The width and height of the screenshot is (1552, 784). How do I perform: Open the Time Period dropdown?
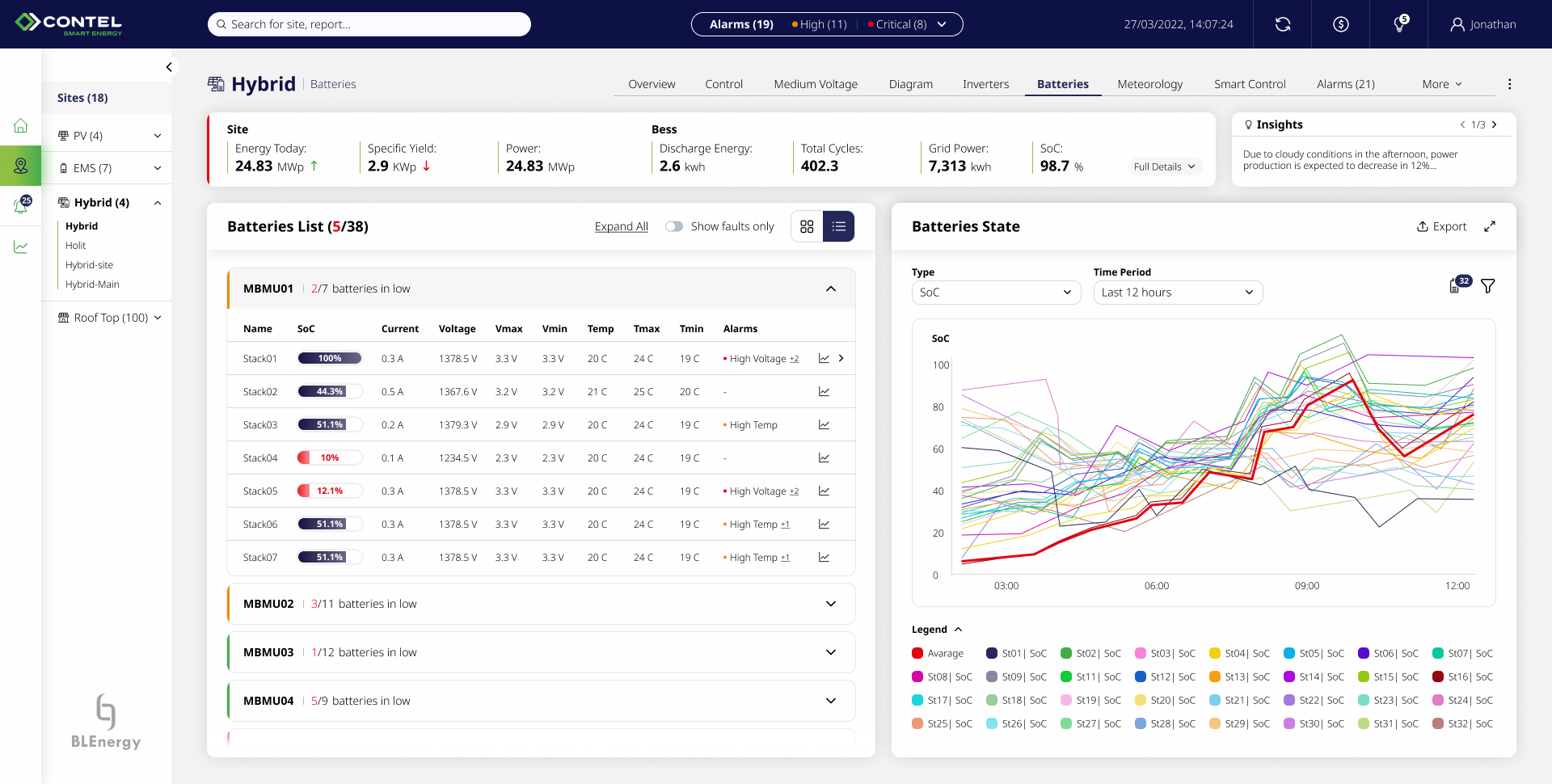point(1178,293)
